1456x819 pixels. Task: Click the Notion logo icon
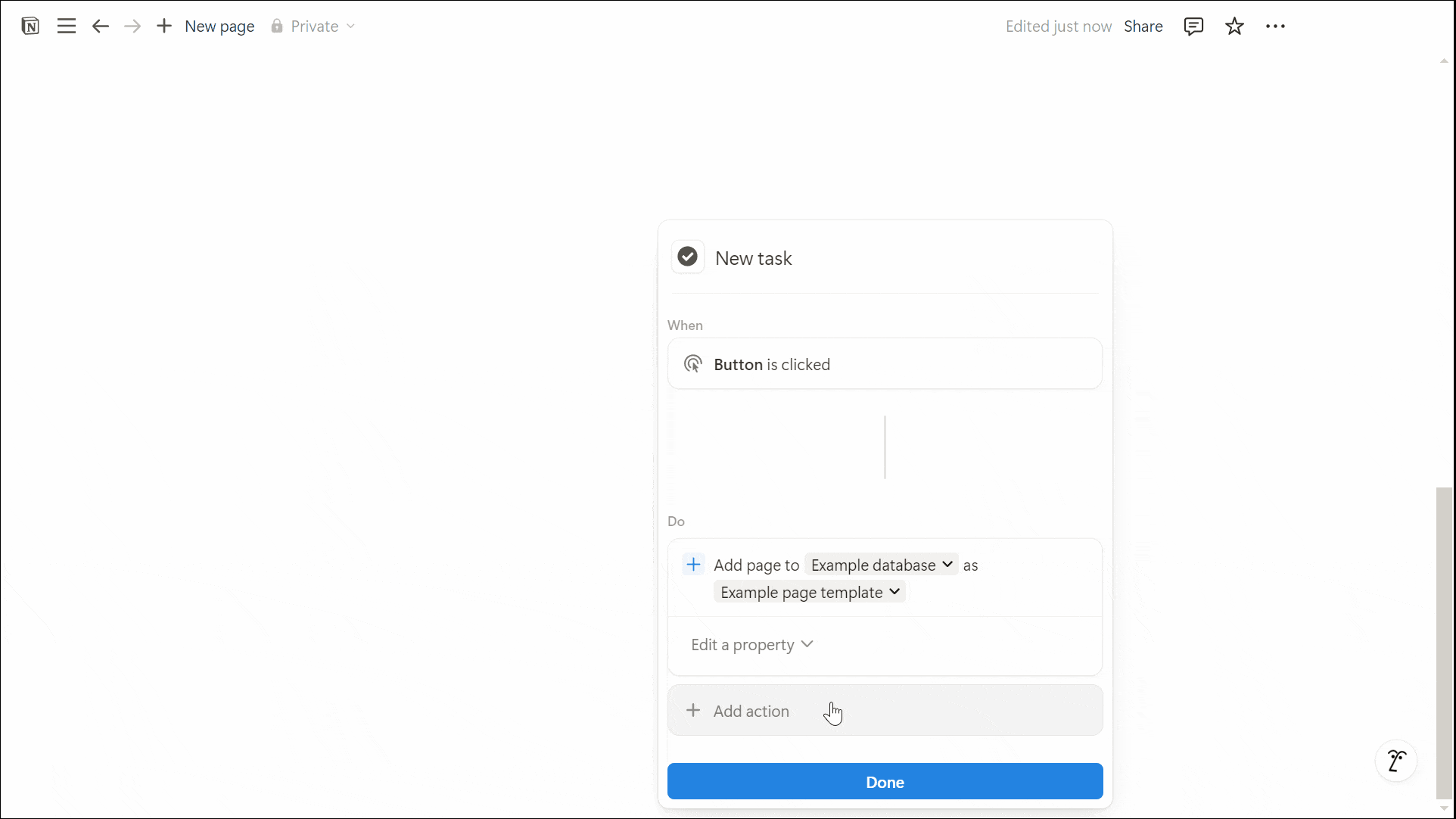tap(30, 26)
